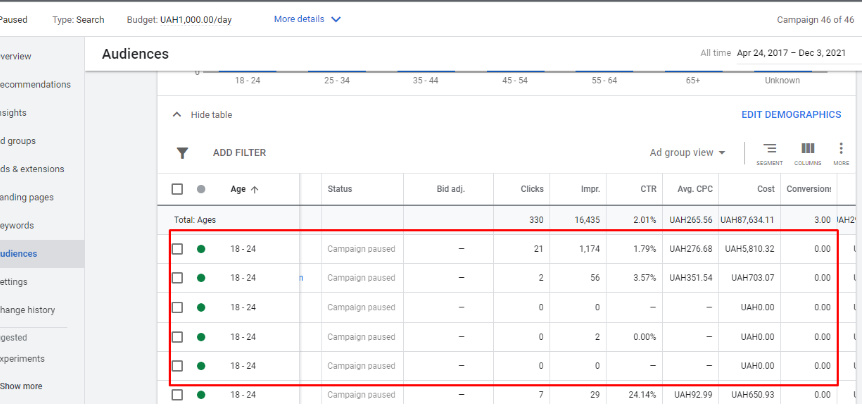862x412 pixels.
Task: Select checkbox of the UAH703.07 cost row
Action: [x=177, y=278]
